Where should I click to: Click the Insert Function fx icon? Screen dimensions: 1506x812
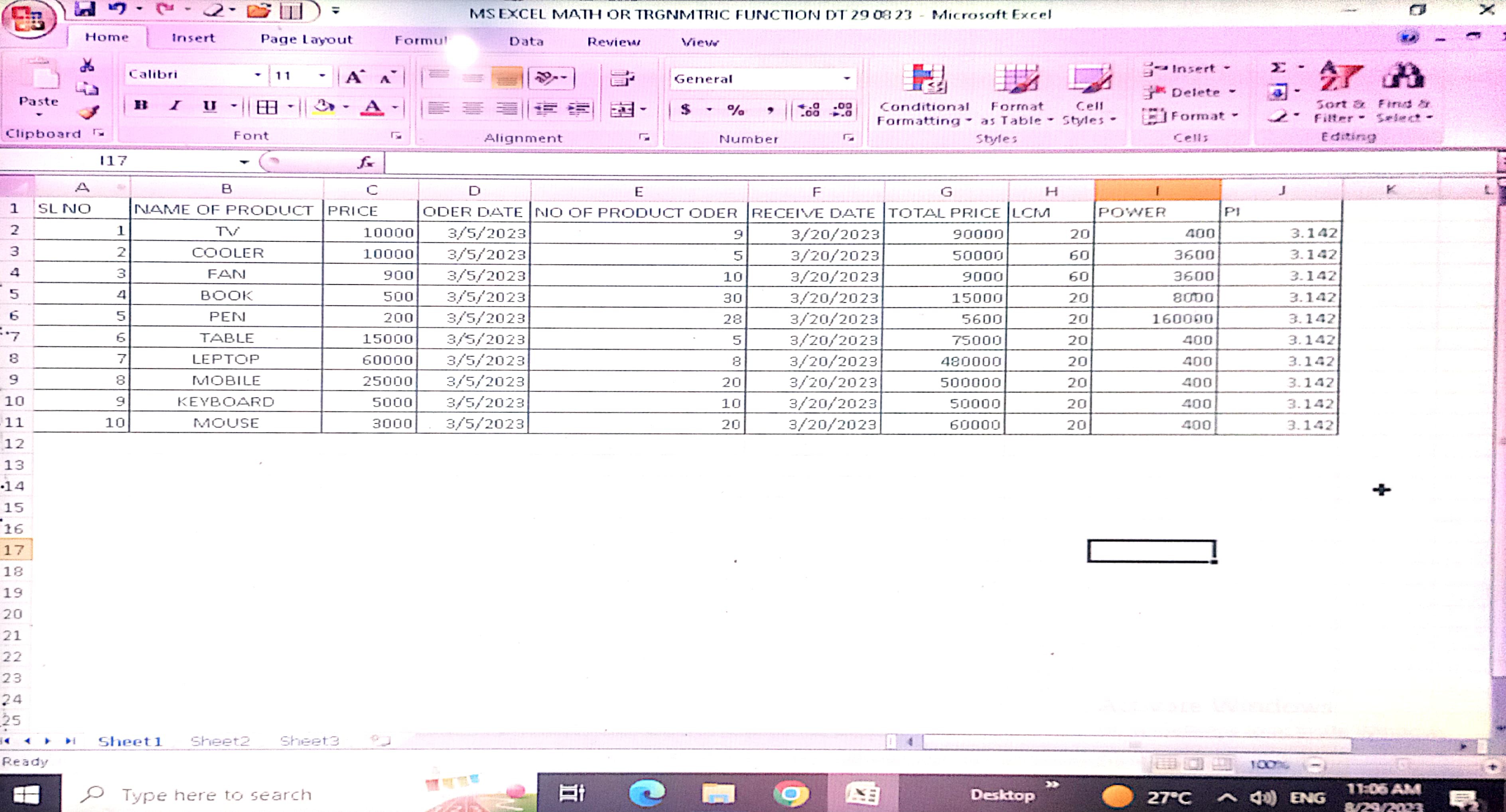point(365,162)
